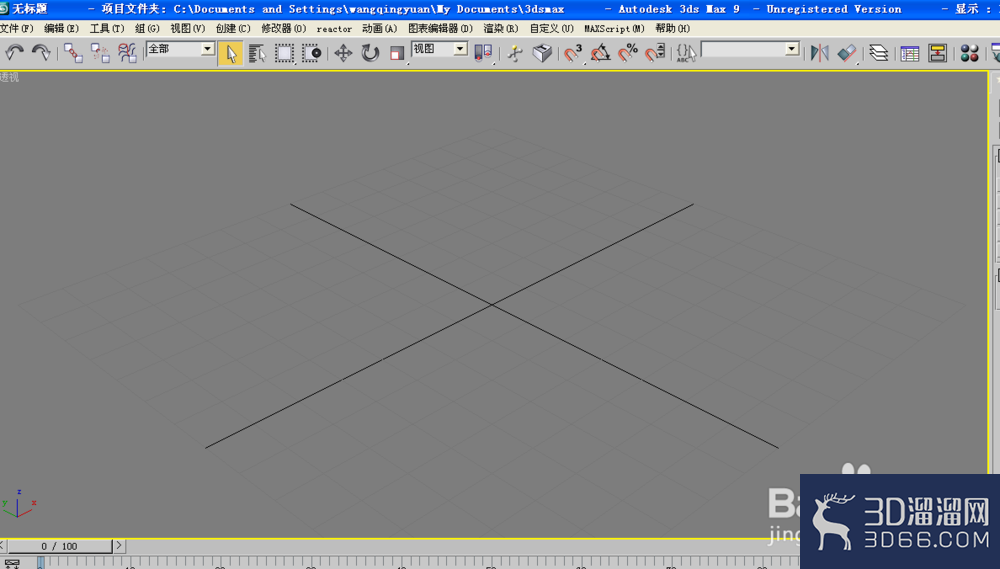Screen dimensions: 1000x569
Task: Open the 修改器(O) menu
Action: point(283,29)
